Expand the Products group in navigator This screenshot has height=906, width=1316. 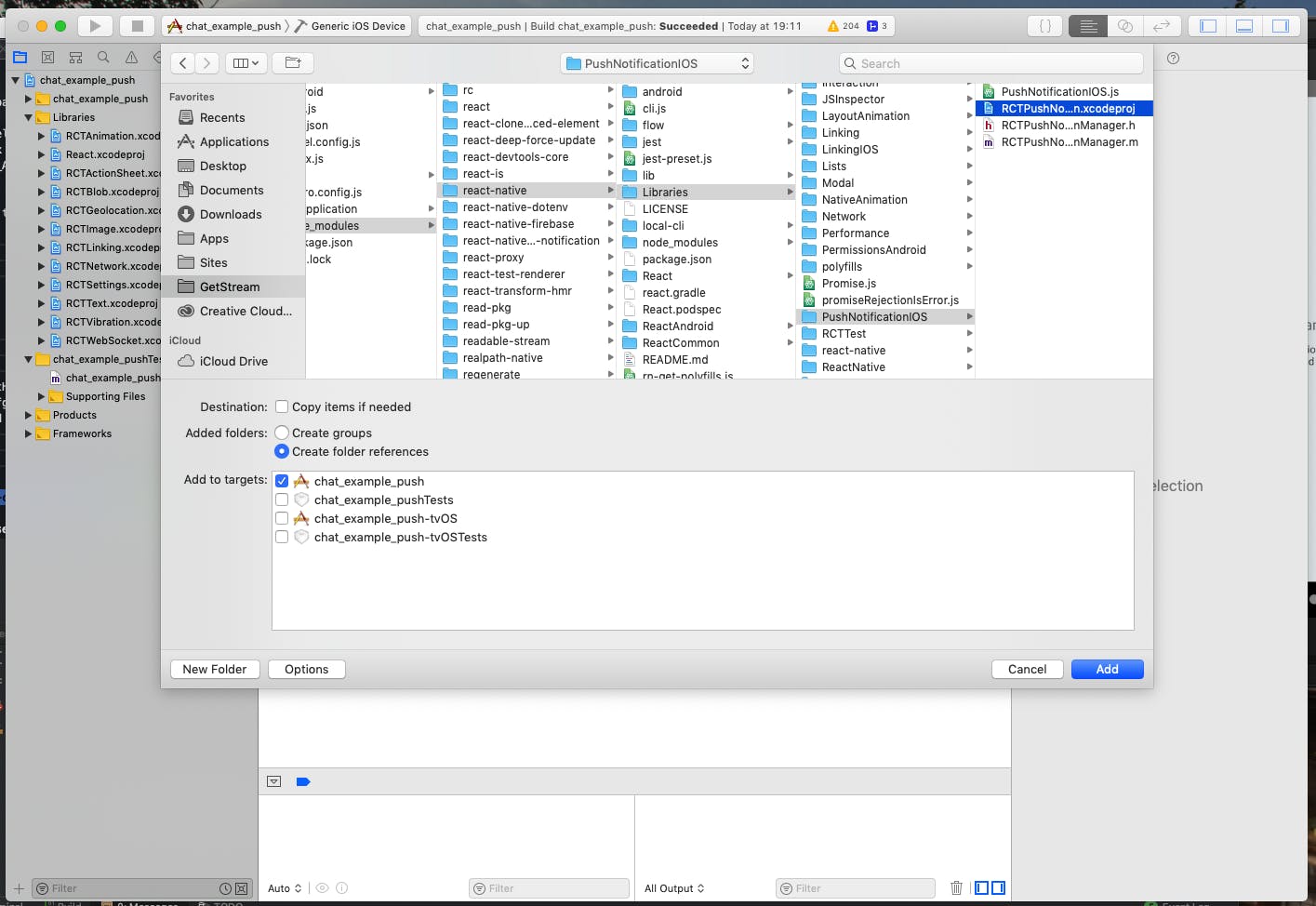point(29,416)
